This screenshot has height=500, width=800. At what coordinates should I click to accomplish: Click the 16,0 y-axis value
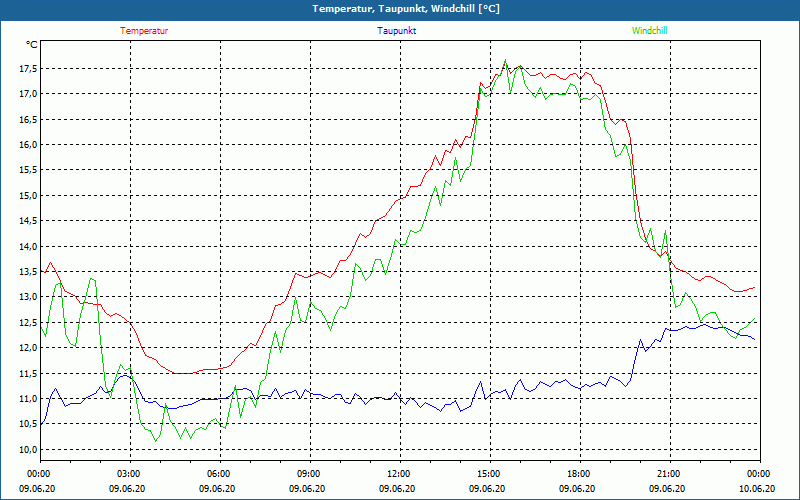(29, 145)
